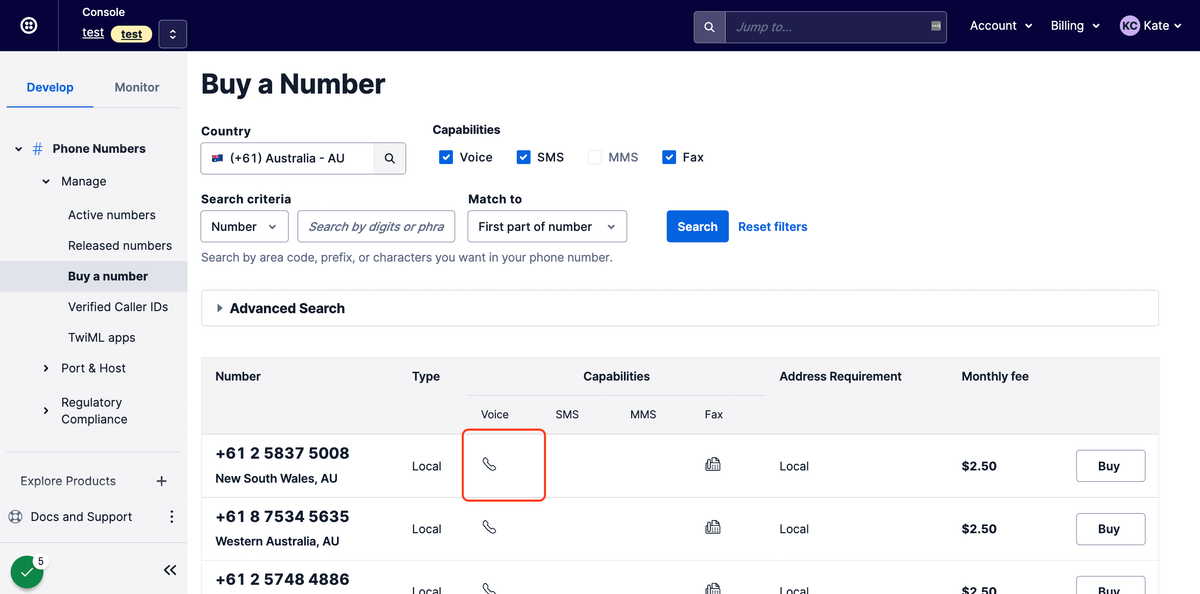Expand the Port & Host section
The image size is (1200, 594).
pos(46,369)
